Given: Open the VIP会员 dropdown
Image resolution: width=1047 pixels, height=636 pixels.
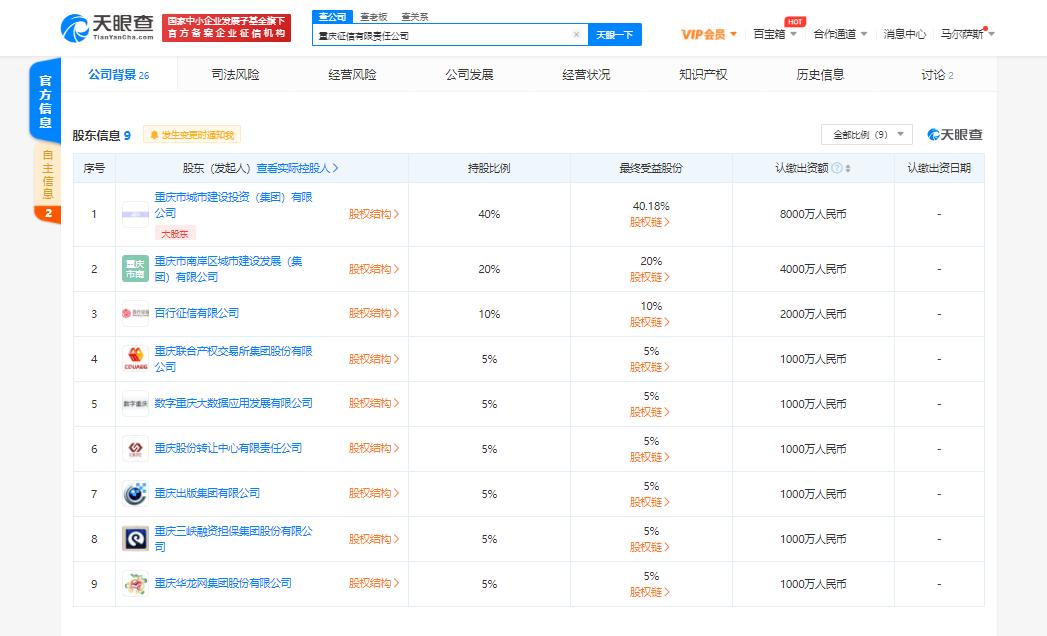Looking at the screenshot, I should pyautogui.click(x=709, y=33).
